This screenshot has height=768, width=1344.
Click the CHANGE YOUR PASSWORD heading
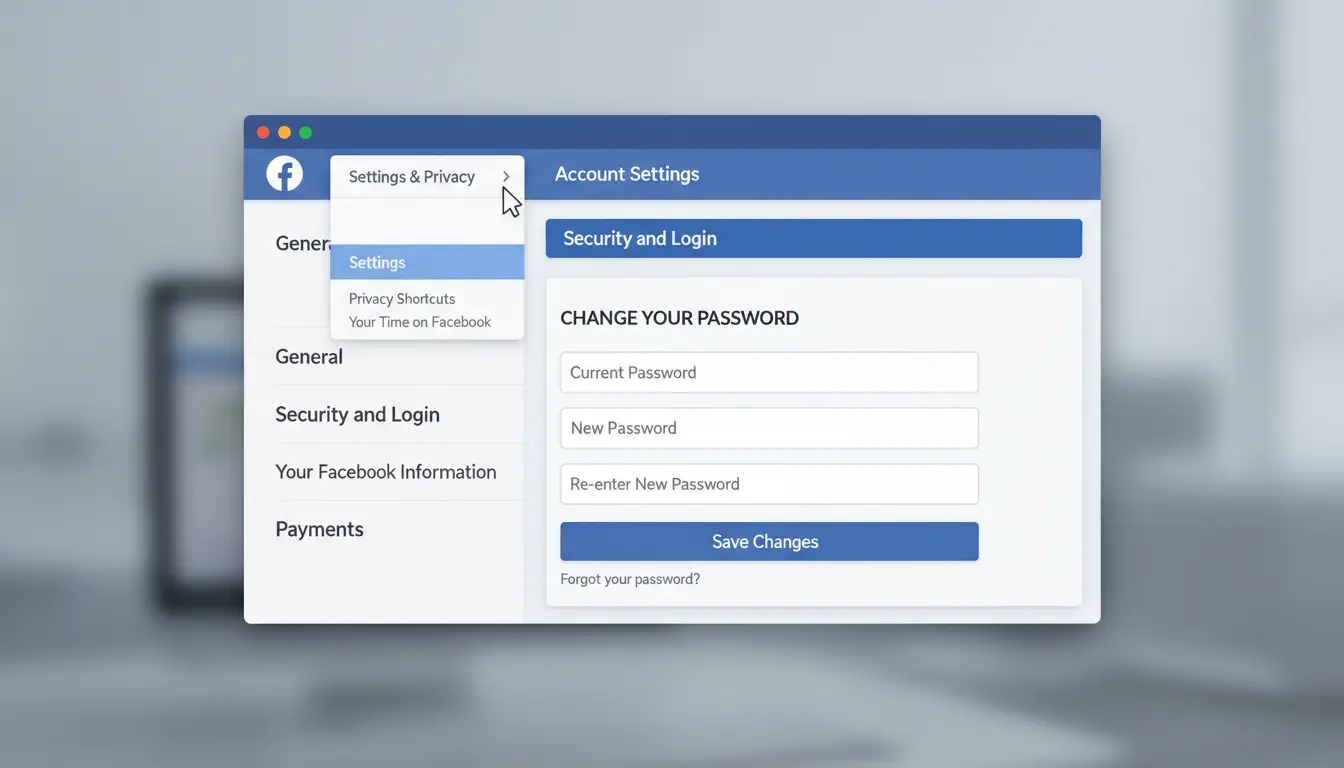pos(679,318)
